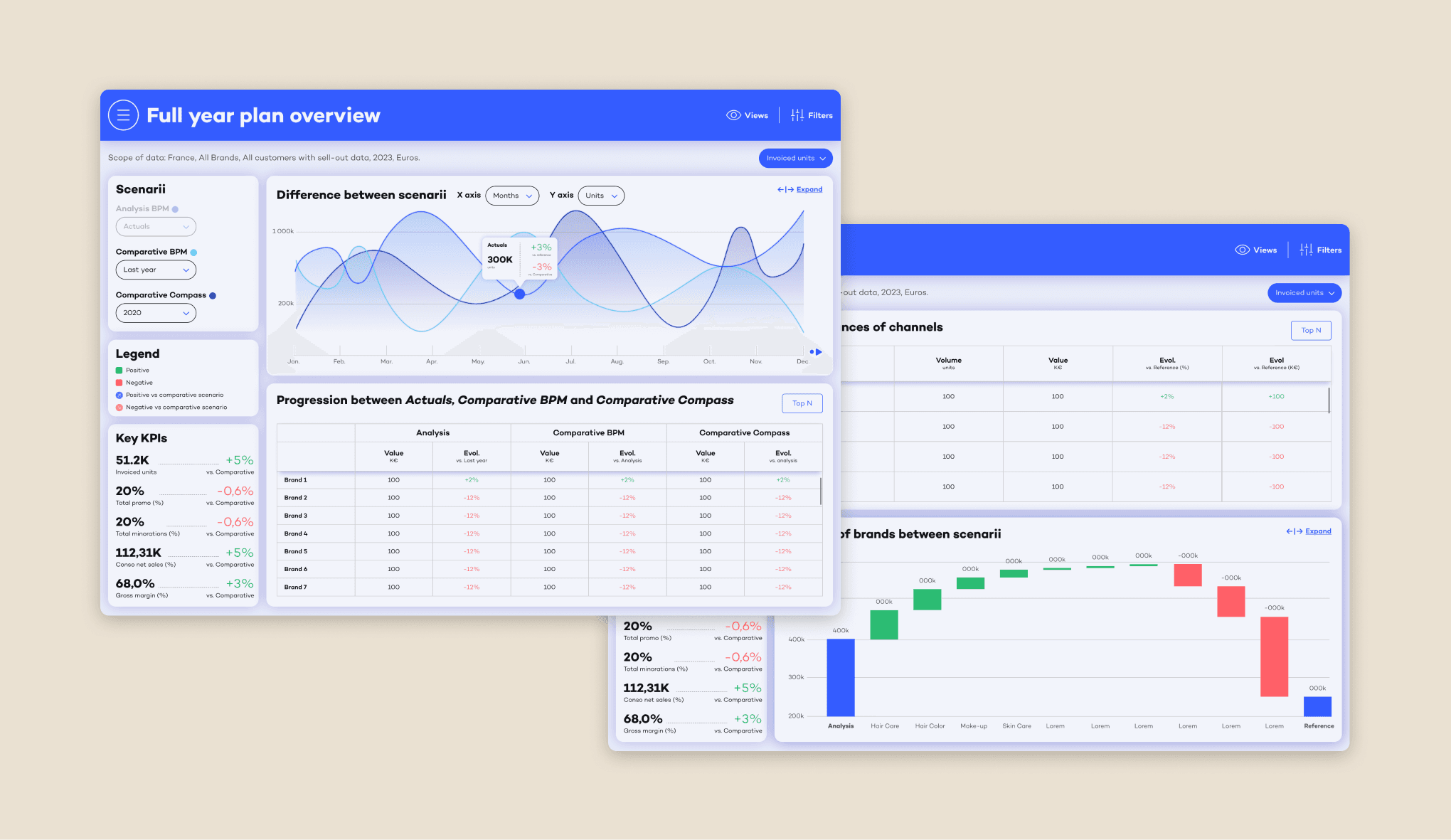Click the play arrow at chart's right edge
Screen dimensions: 1451x840
click(x=819, y=352)
